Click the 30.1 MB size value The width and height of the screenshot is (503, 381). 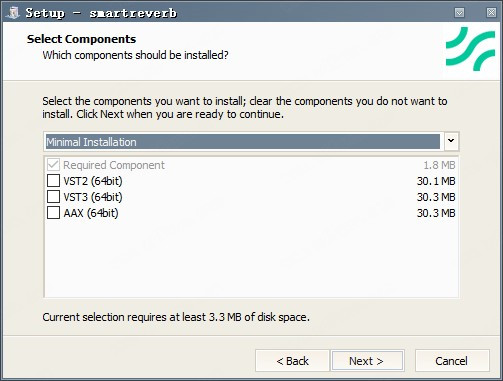pos(436,181)
